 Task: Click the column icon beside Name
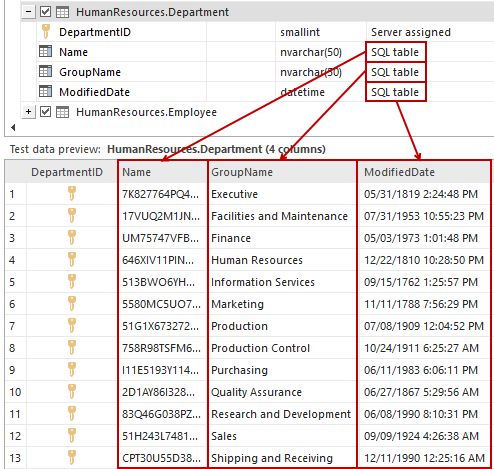pos(45,52)
